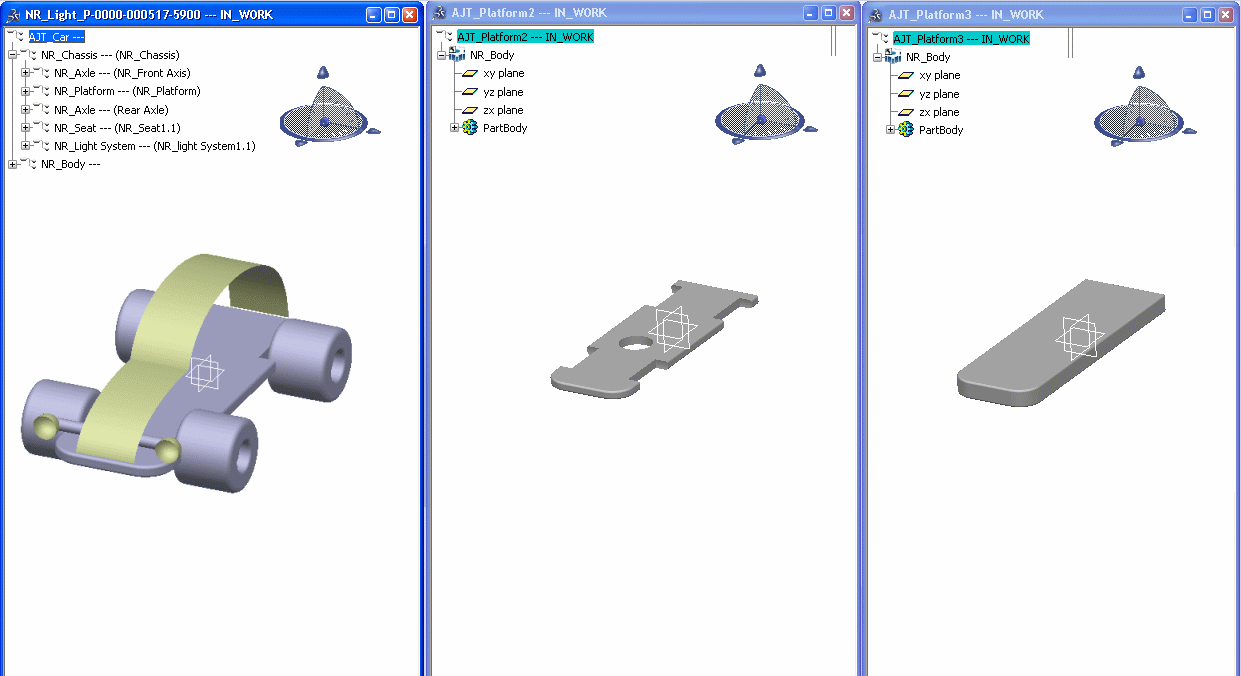This screenshot has width=1241, height=676.
Task: Click PartBody gear icon in AJT_Platform2 tree
Action: [470, 128]
